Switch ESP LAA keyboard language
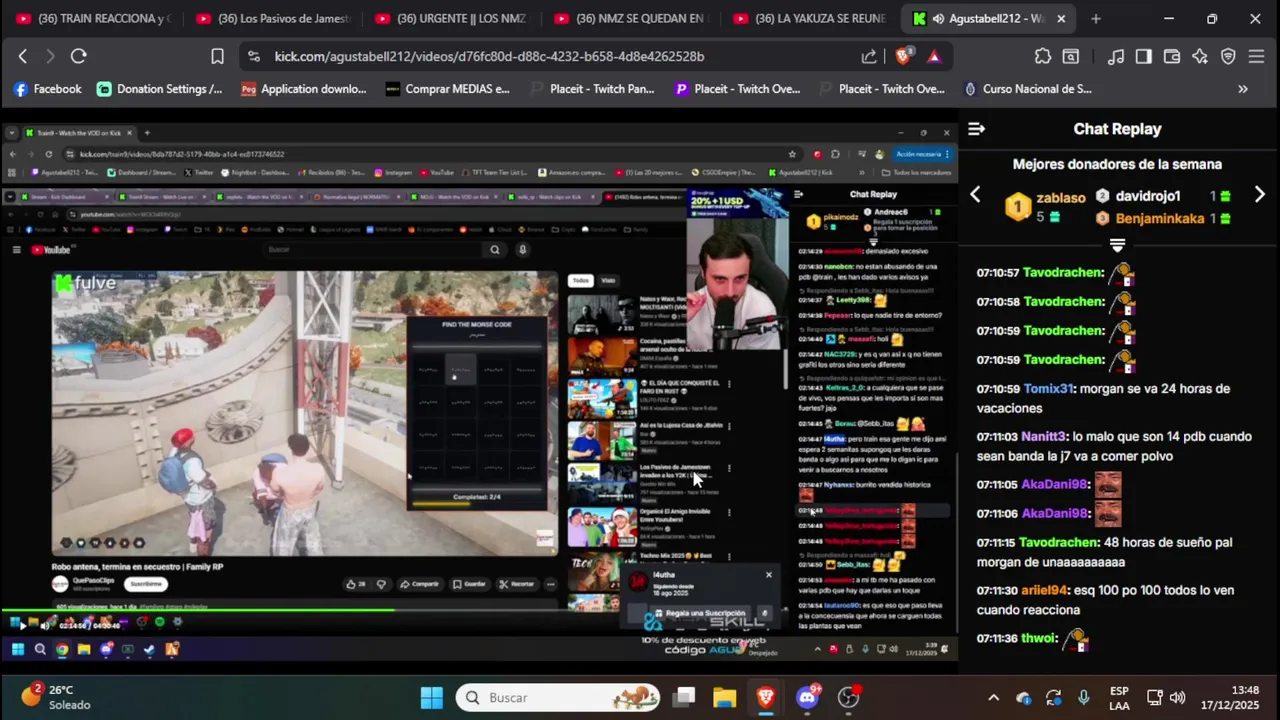The height and width of the screenshot is (720, 1280). [x=1119, y=698]
